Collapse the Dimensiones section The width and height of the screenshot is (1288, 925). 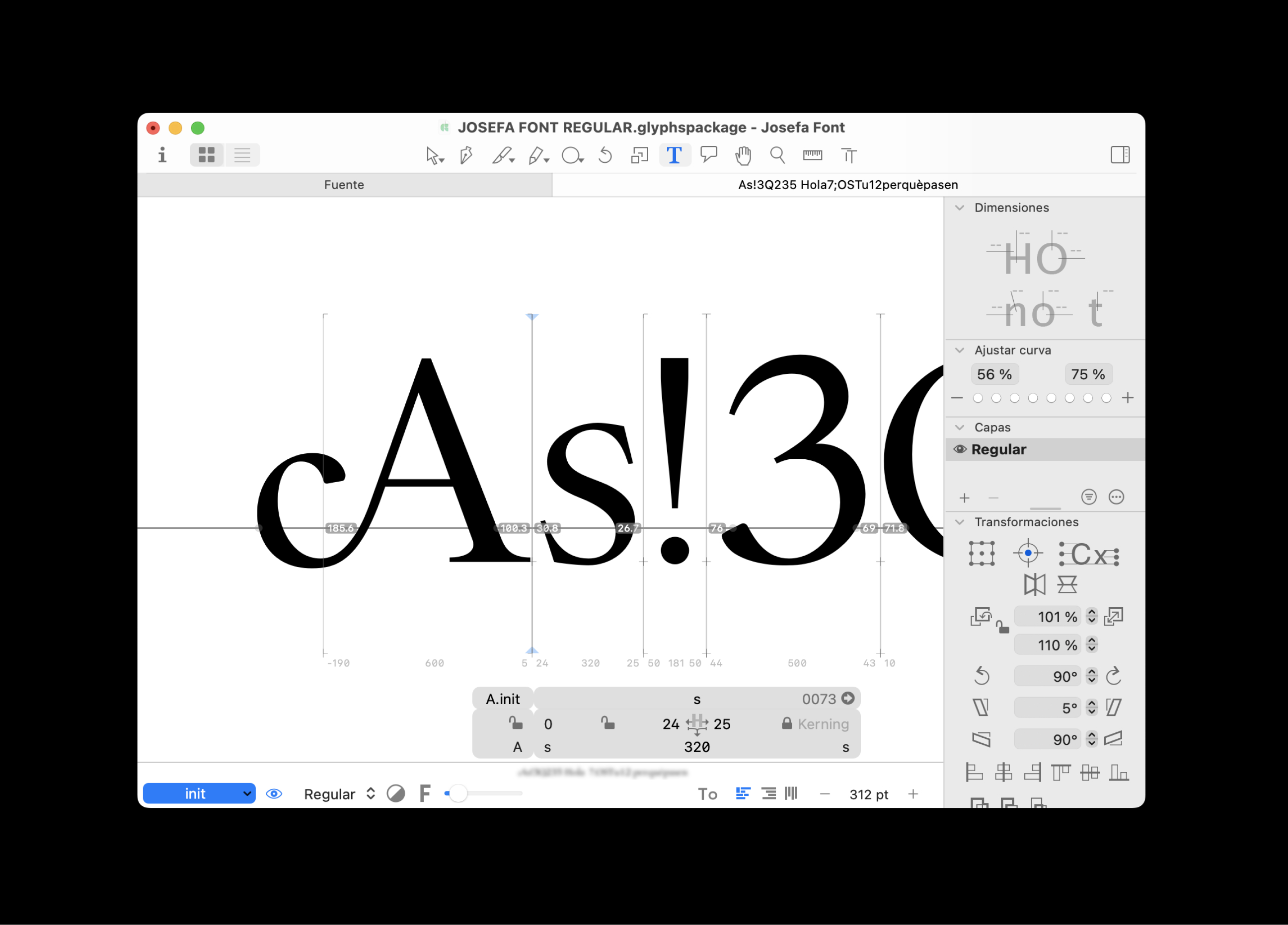click(960, 208)
